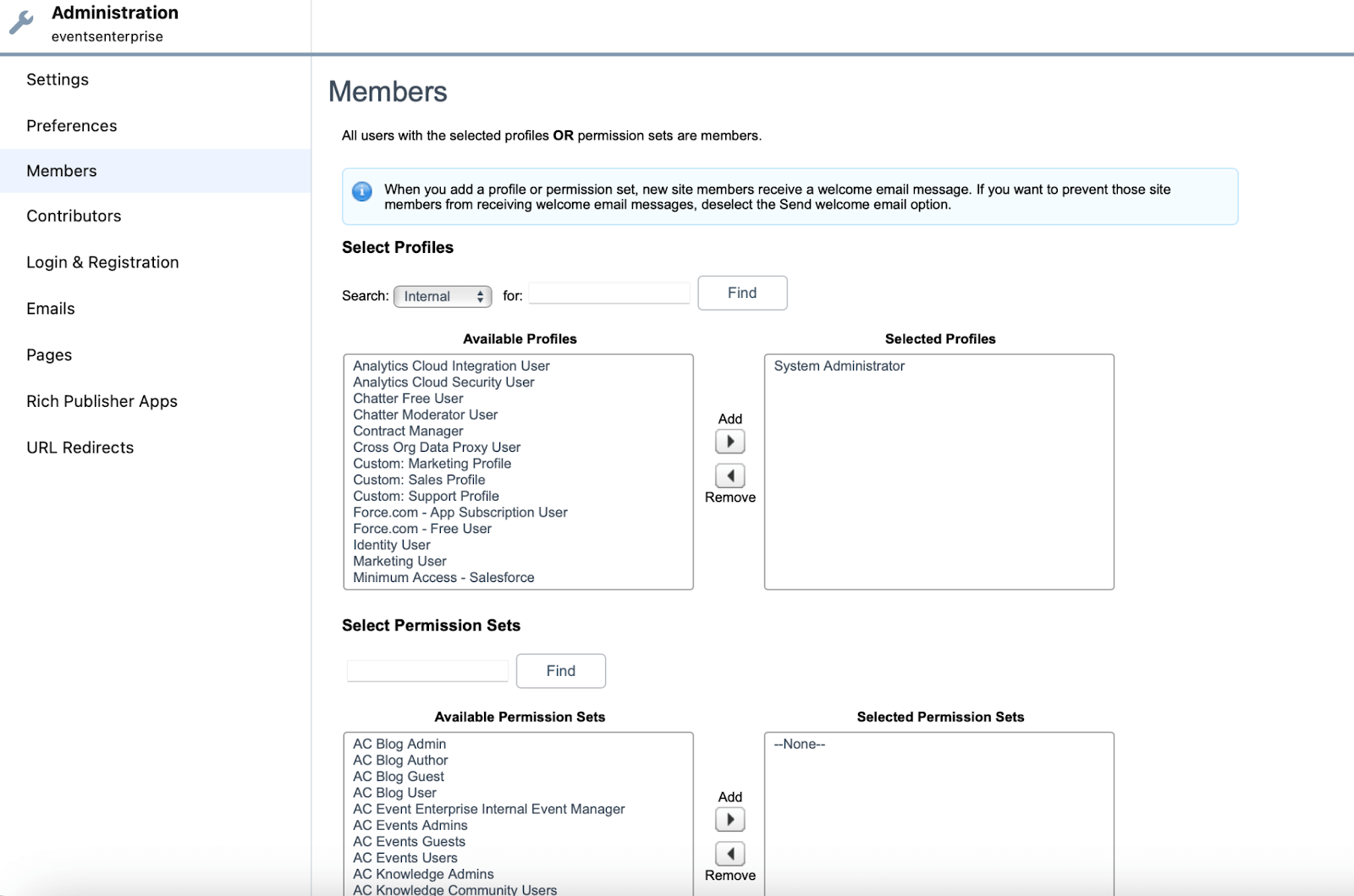Click Find under Select Profiles
1354x896 pixels.
pos(741,293)
